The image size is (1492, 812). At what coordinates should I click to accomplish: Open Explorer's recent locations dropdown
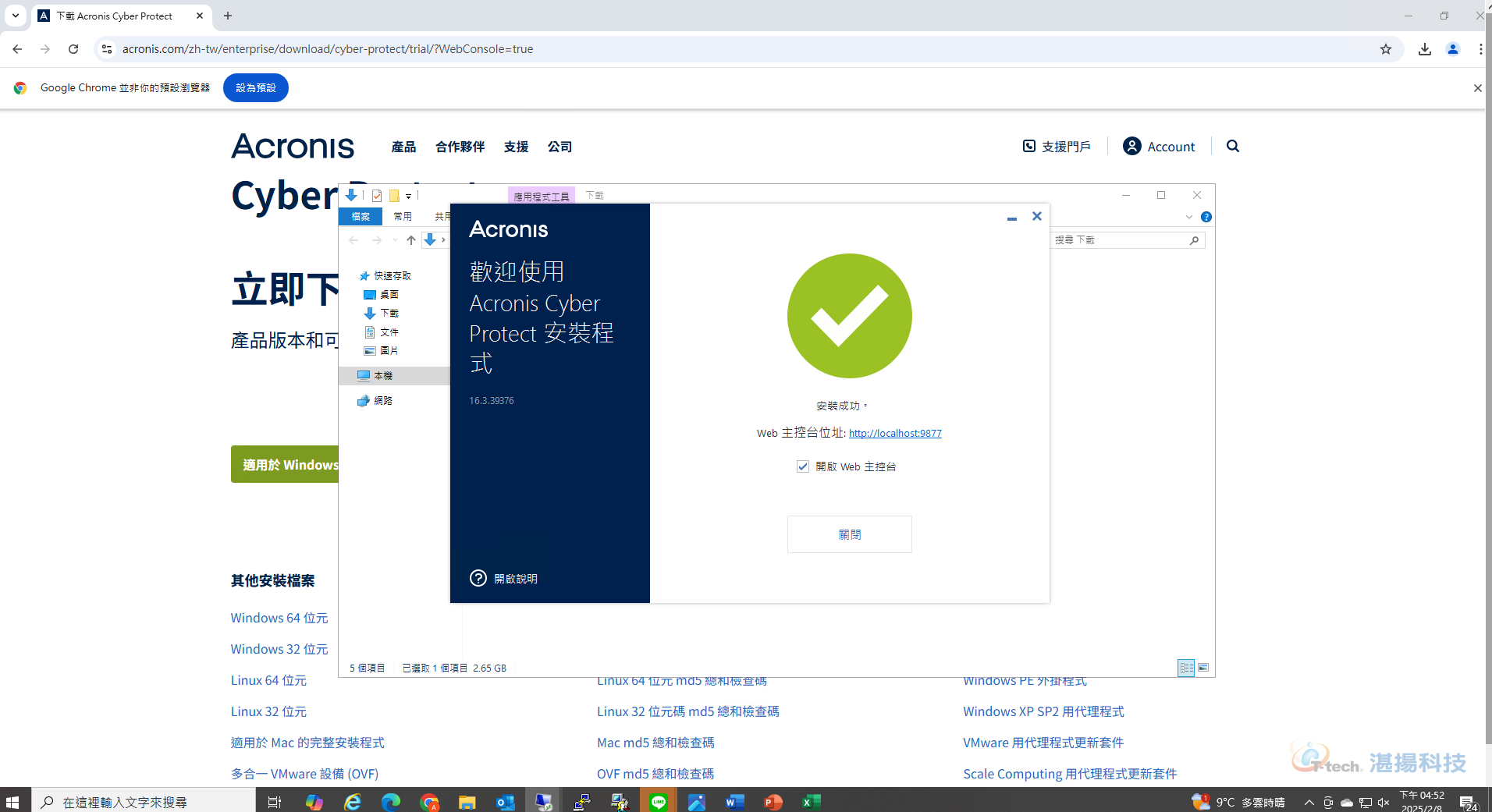click(395, 240)
